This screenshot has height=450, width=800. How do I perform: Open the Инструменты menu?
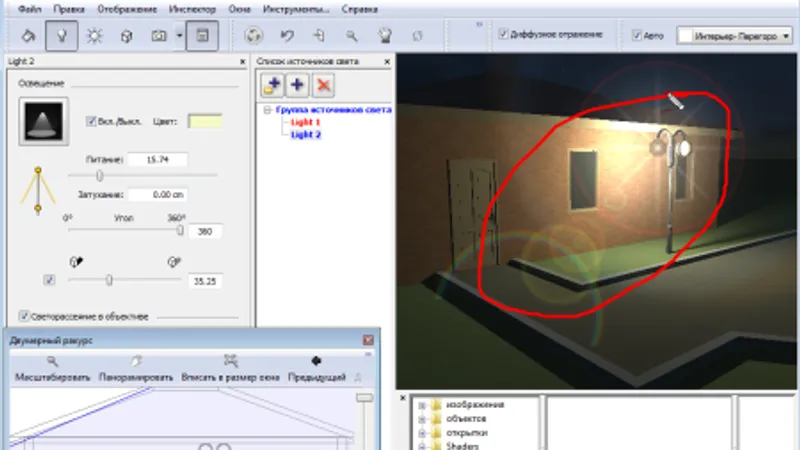coord(296,9)
